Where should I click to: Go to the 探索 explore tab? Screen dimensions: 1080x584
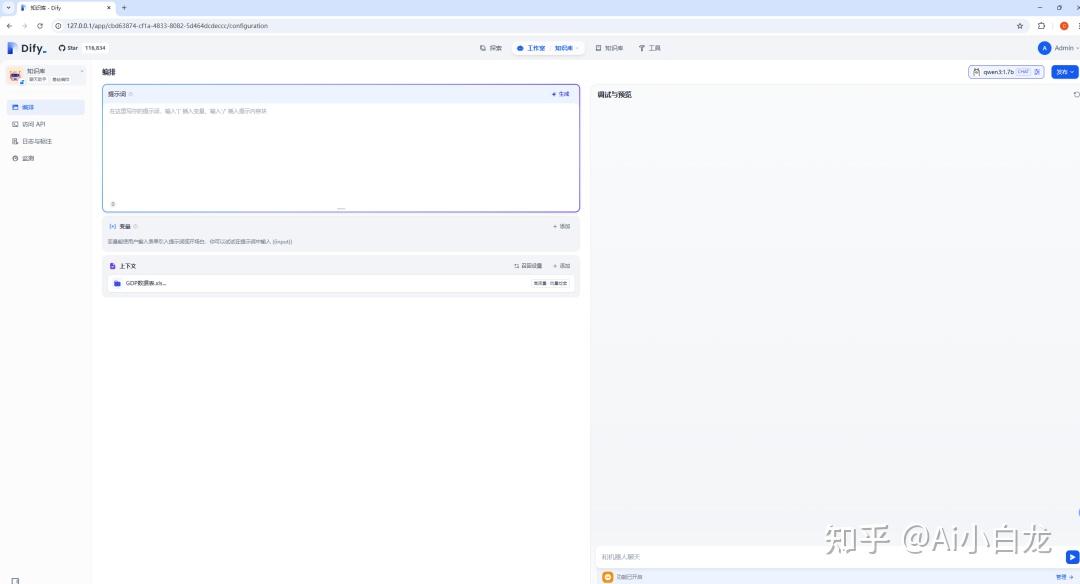pos(491,48)
